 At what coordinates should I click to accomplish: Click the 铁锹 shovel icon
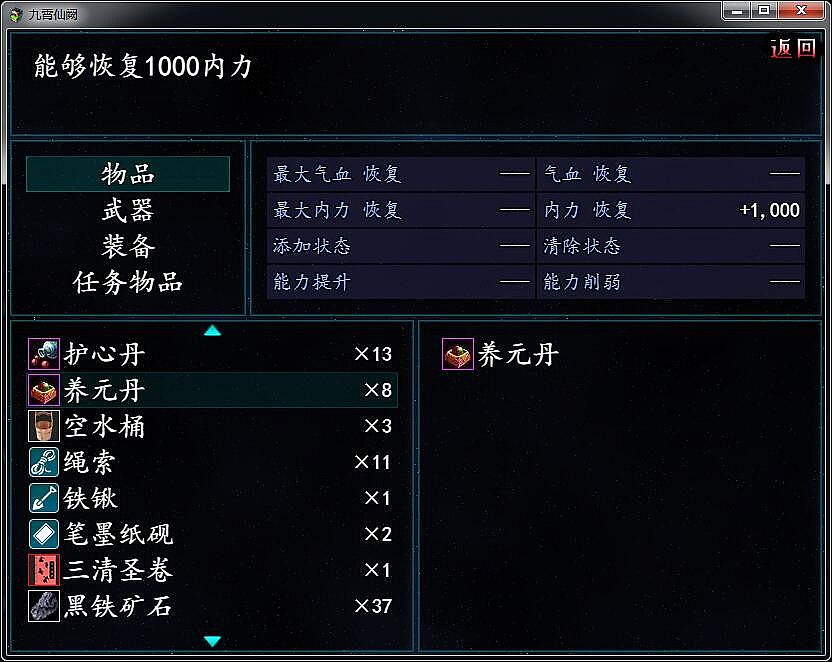coord(44,498)
